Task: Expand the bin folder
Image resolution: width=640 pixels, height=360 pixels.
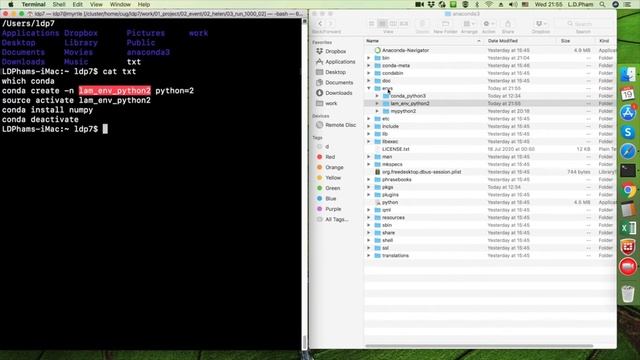Action: pyautogui.click(x=369, y=58)
